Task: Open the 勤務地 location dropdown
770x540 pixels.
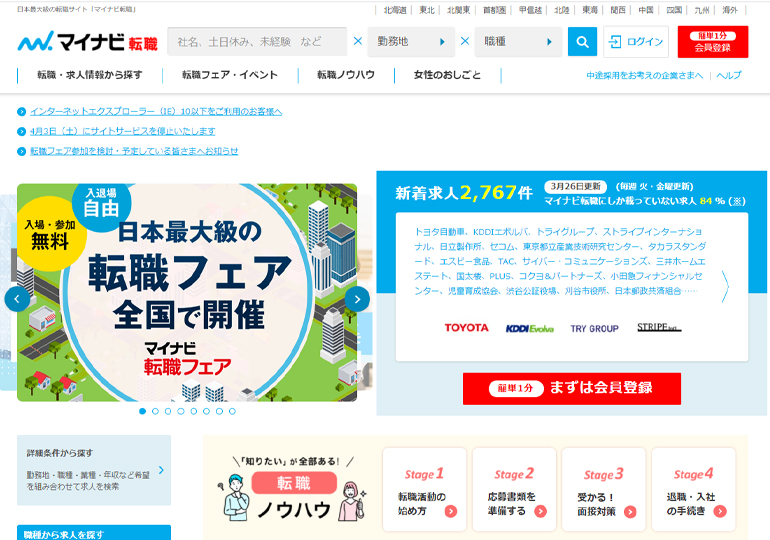Action: pos(411,42)
